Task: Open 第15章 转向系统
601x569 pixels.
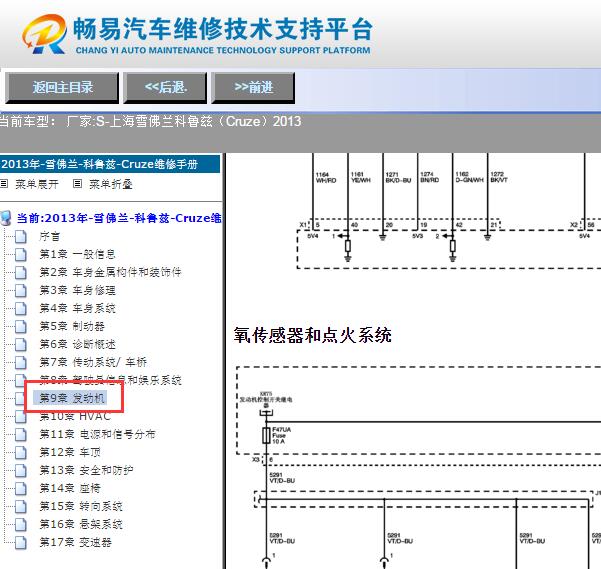Action: [81, 506]
